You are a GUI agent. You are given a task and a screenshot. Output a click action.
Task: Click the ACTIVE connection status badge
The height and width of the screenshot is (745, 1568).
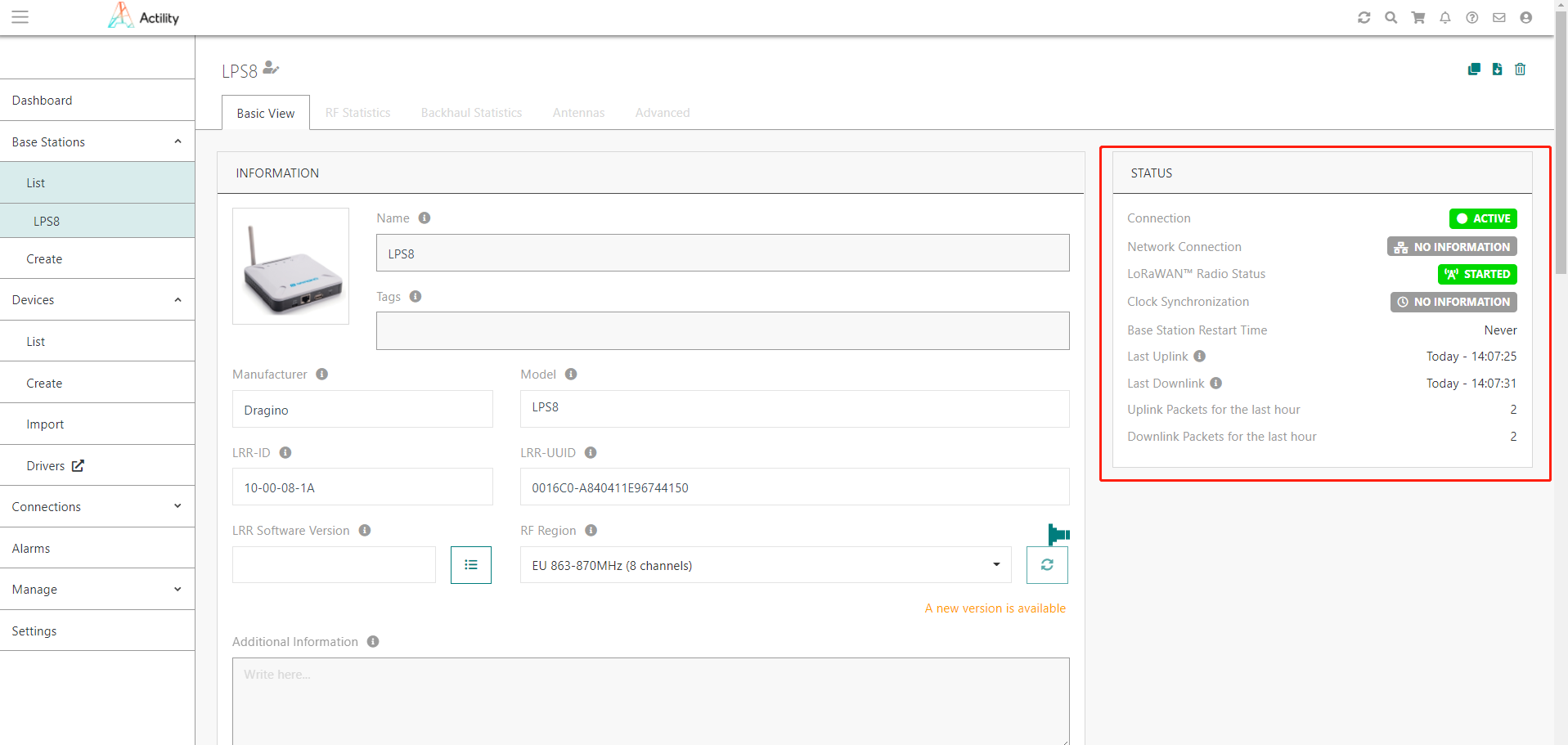[x=1483, y=218]
